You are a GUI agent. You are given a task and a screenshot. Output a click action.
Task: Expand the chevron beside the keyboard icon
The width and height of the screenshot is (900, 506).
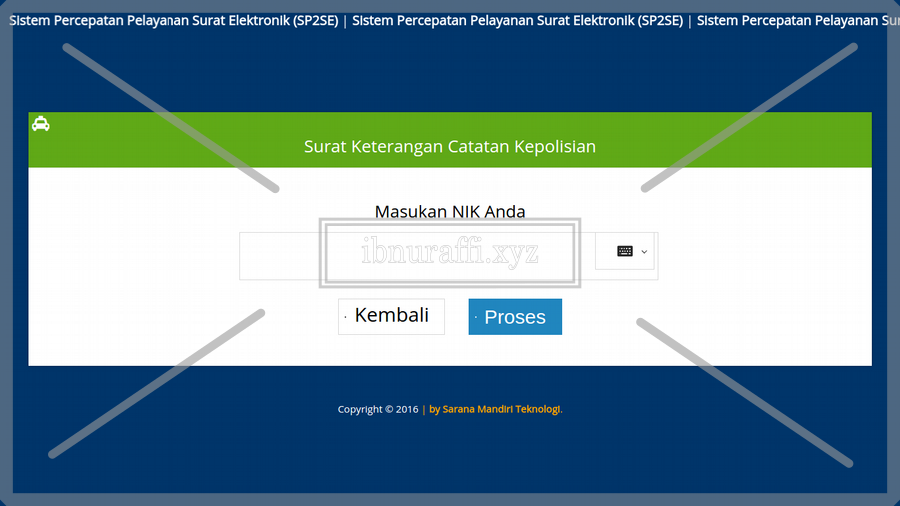click(644, 252)
